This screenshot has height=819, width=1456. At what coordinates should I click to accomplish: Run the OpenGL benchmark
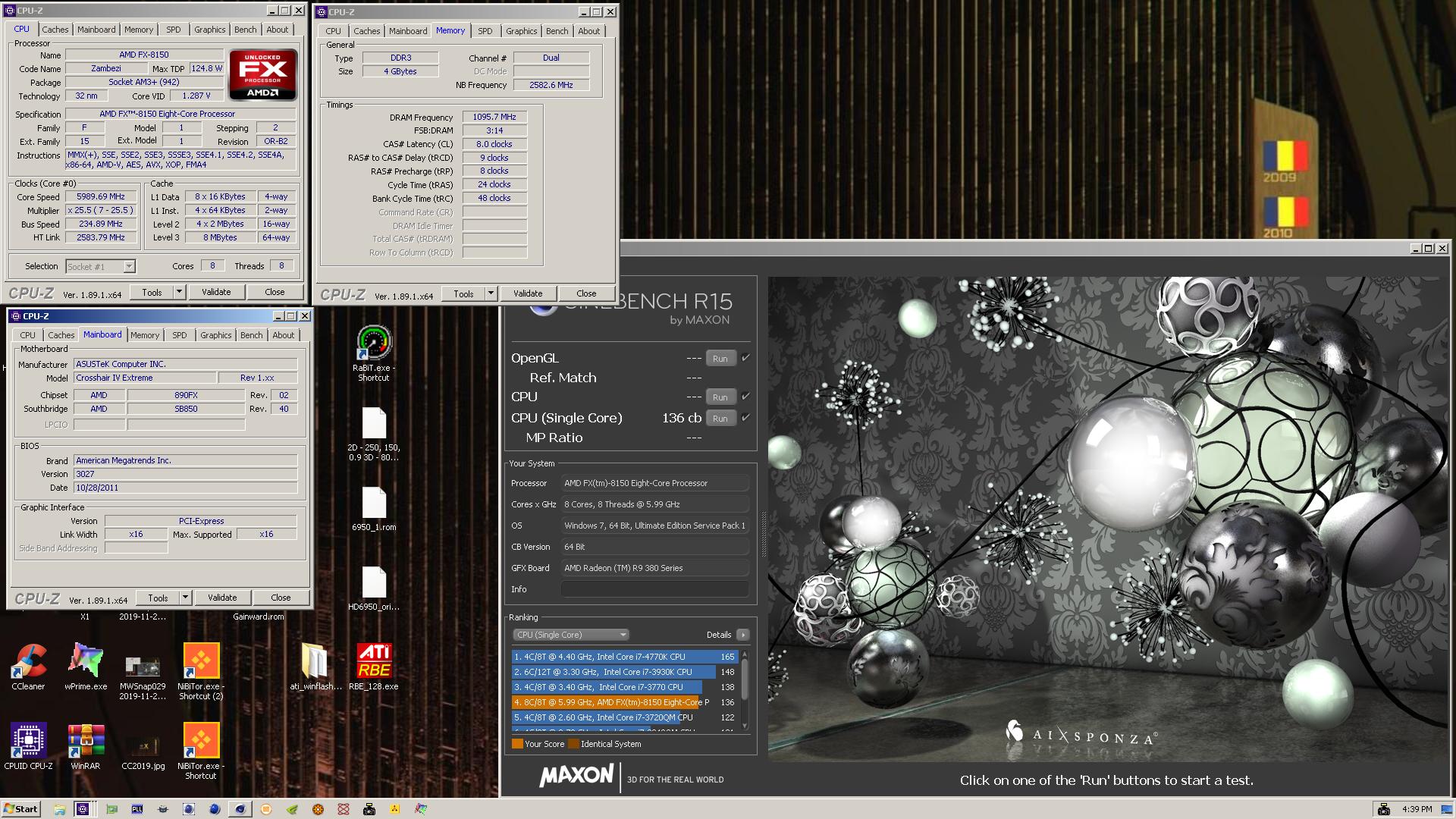720,359
